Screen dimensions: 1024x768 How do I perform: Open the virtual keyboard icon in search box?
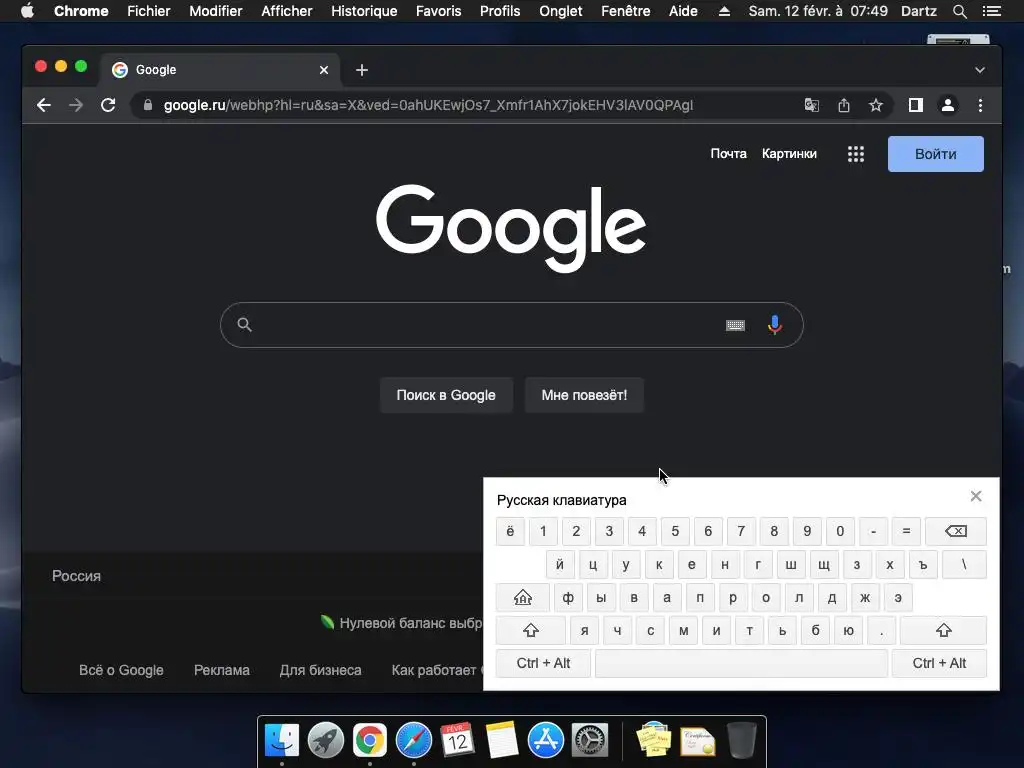[x=735, y=325]
